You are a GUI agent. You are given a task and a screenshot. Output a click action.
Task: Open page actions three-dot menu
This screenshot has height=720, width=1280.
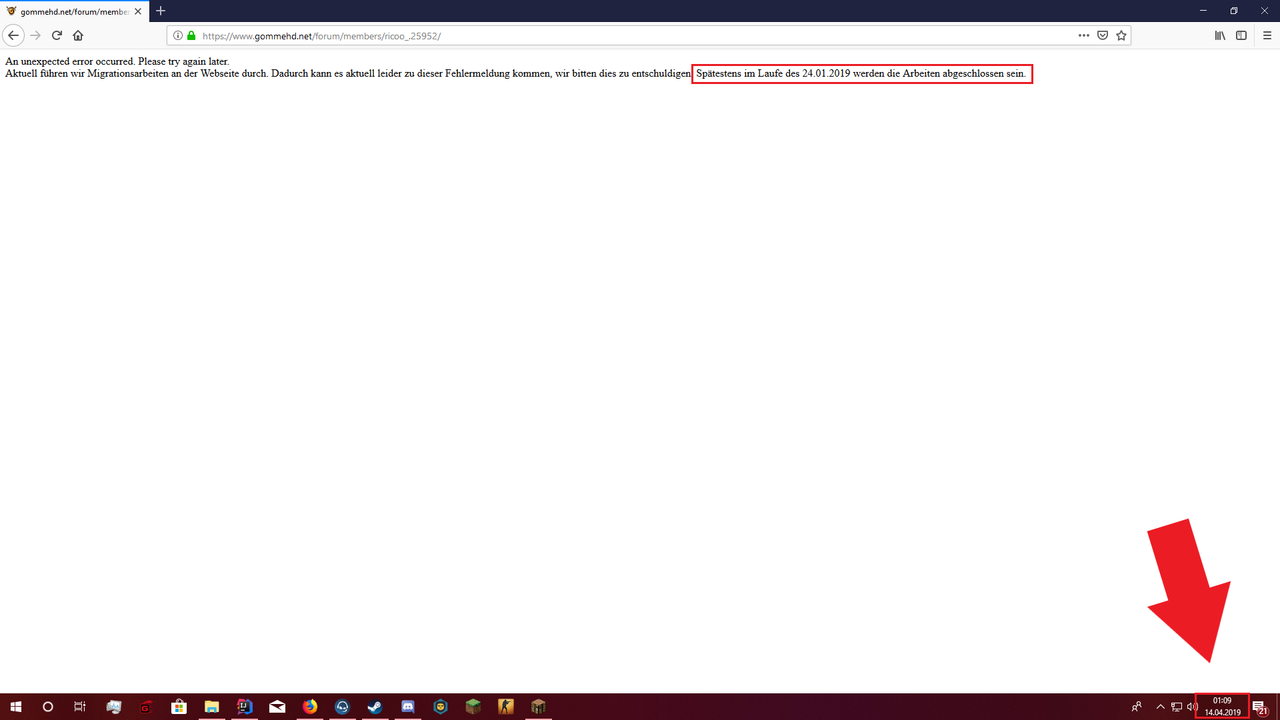1084,35
